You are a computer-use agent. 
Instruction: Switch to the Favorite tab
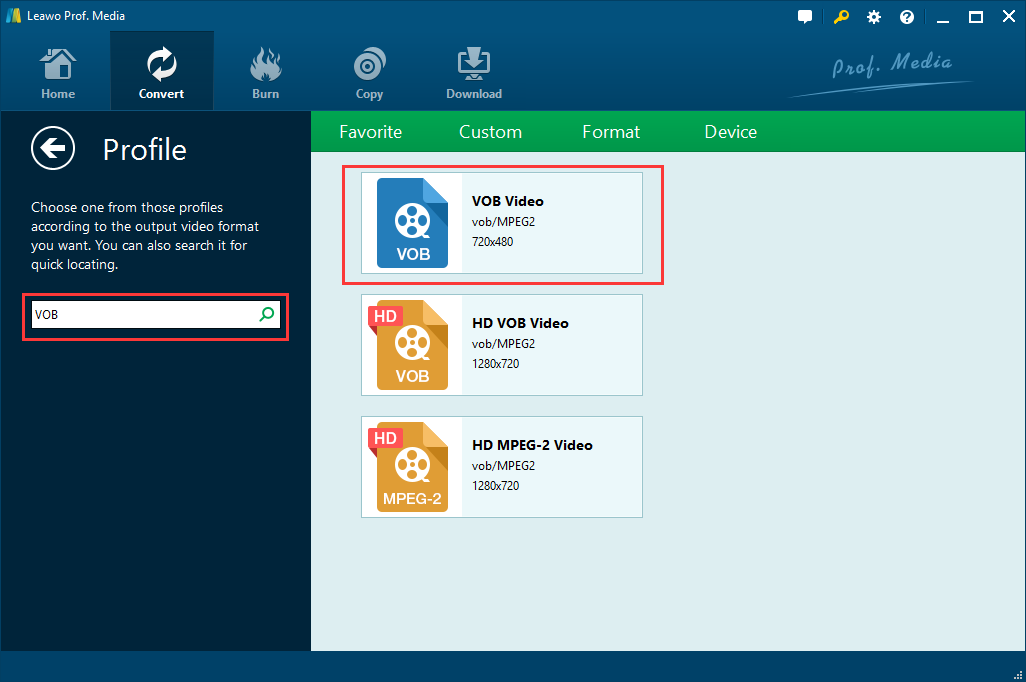pos(370,132)
